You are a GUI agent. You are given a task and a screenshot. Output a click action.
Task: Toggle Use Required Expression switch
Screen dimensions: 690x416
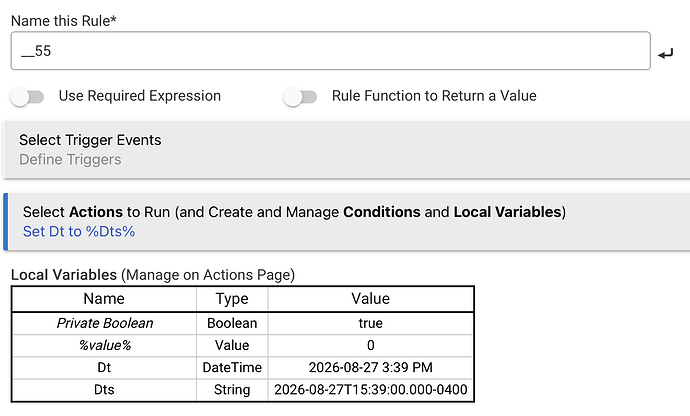(x=27, y=96)
